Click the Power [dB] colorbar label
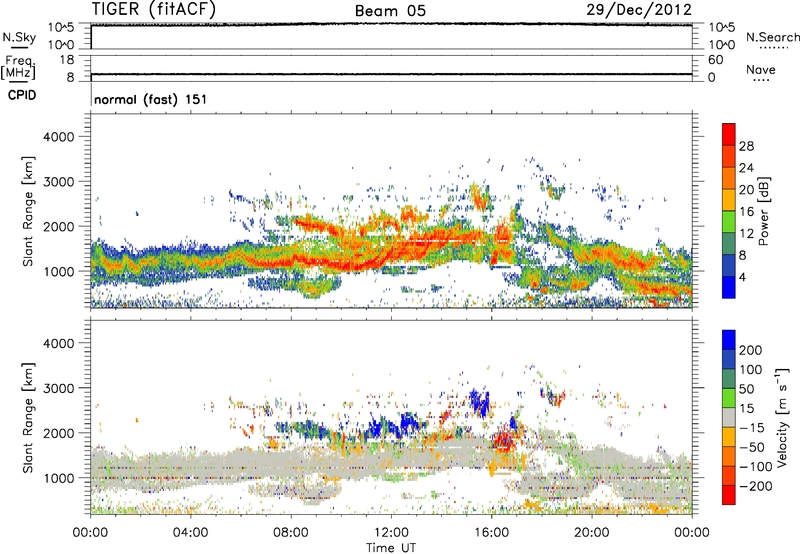Screen dimensions: 800x554 pos(763,212)
